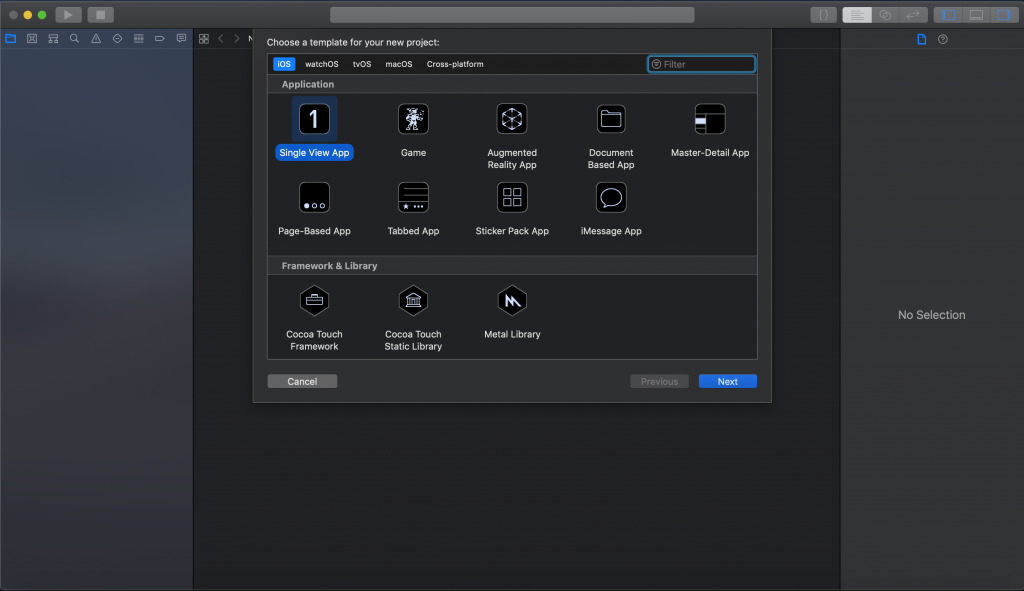Viewport: 1024px width, 591px height.
Task: Select the Cocoa Touch Static Library template
Action: coord(413,318)
